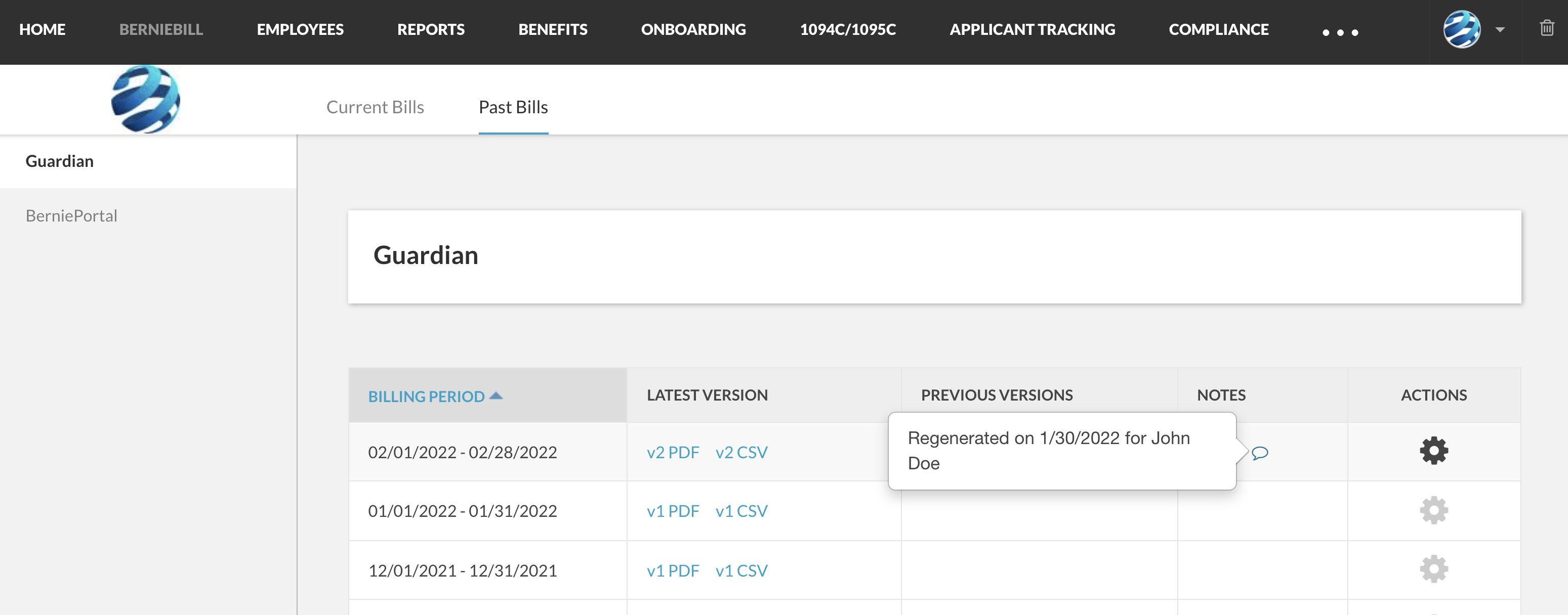Open the note bubble for February 2022 bill
The image size is (1568, 615).
1259,453
